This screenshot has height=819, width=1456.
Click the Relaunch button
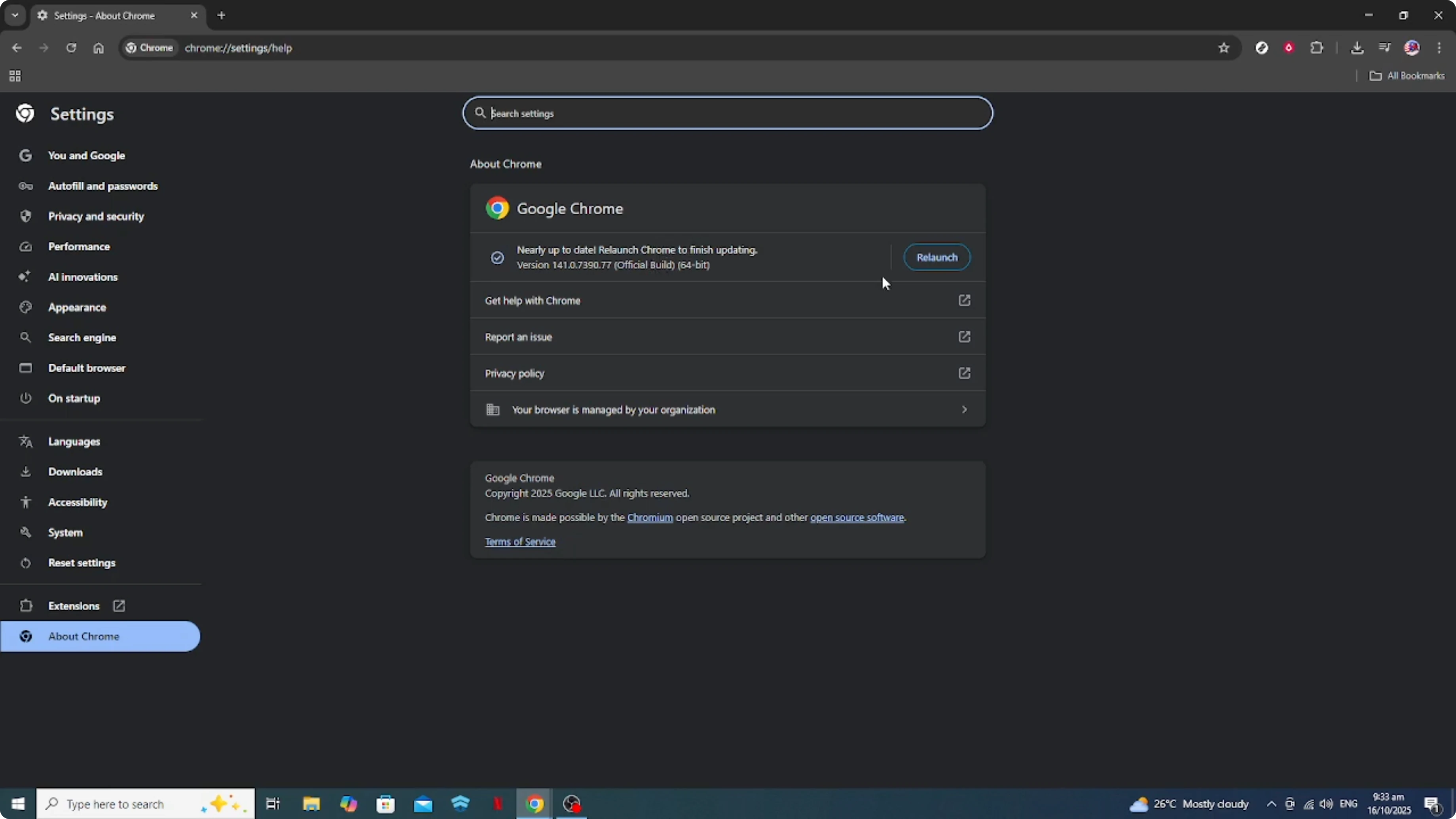pyautogui.click(x=937, y=257)
